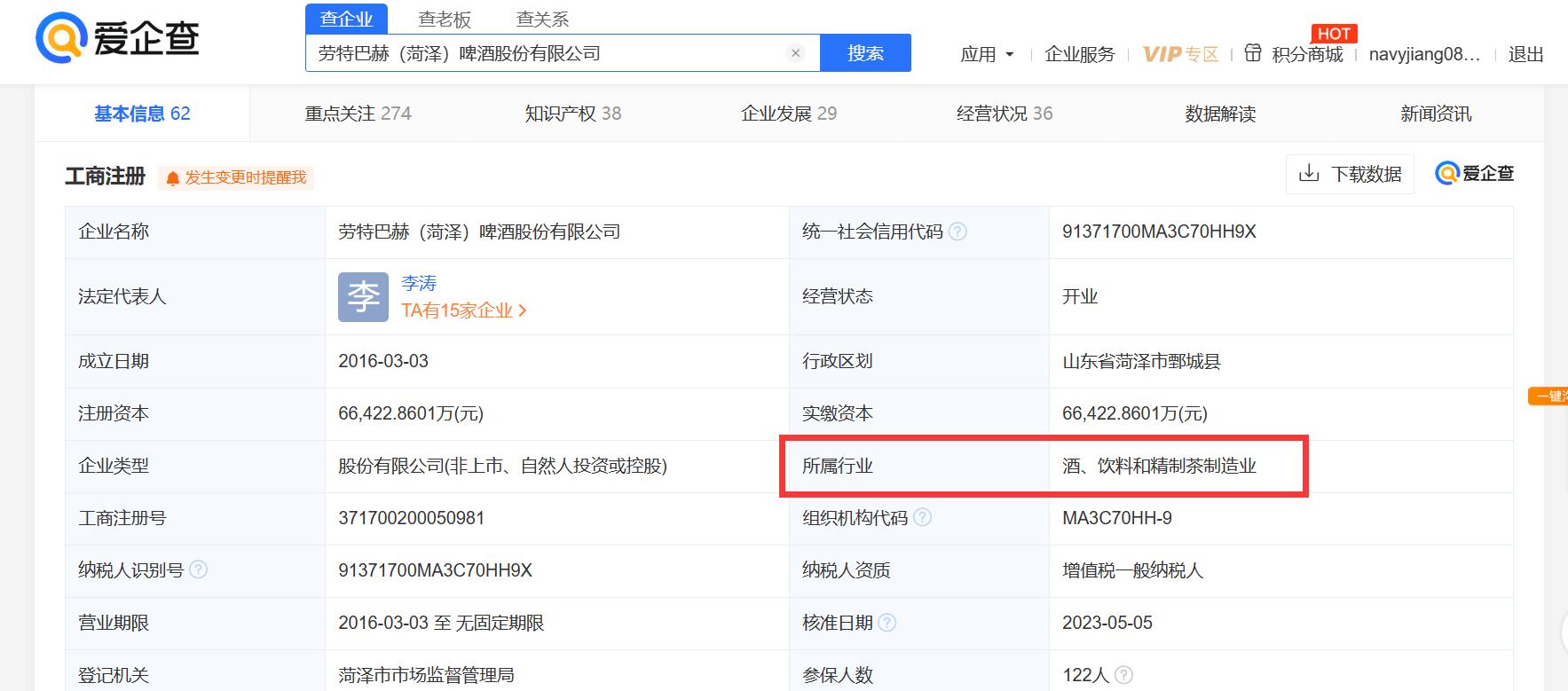Screen dimensions: 1568x691
Task: Click 营业期限 value 2016-03-03 至 无固定期限
Action: coord(441,623)
